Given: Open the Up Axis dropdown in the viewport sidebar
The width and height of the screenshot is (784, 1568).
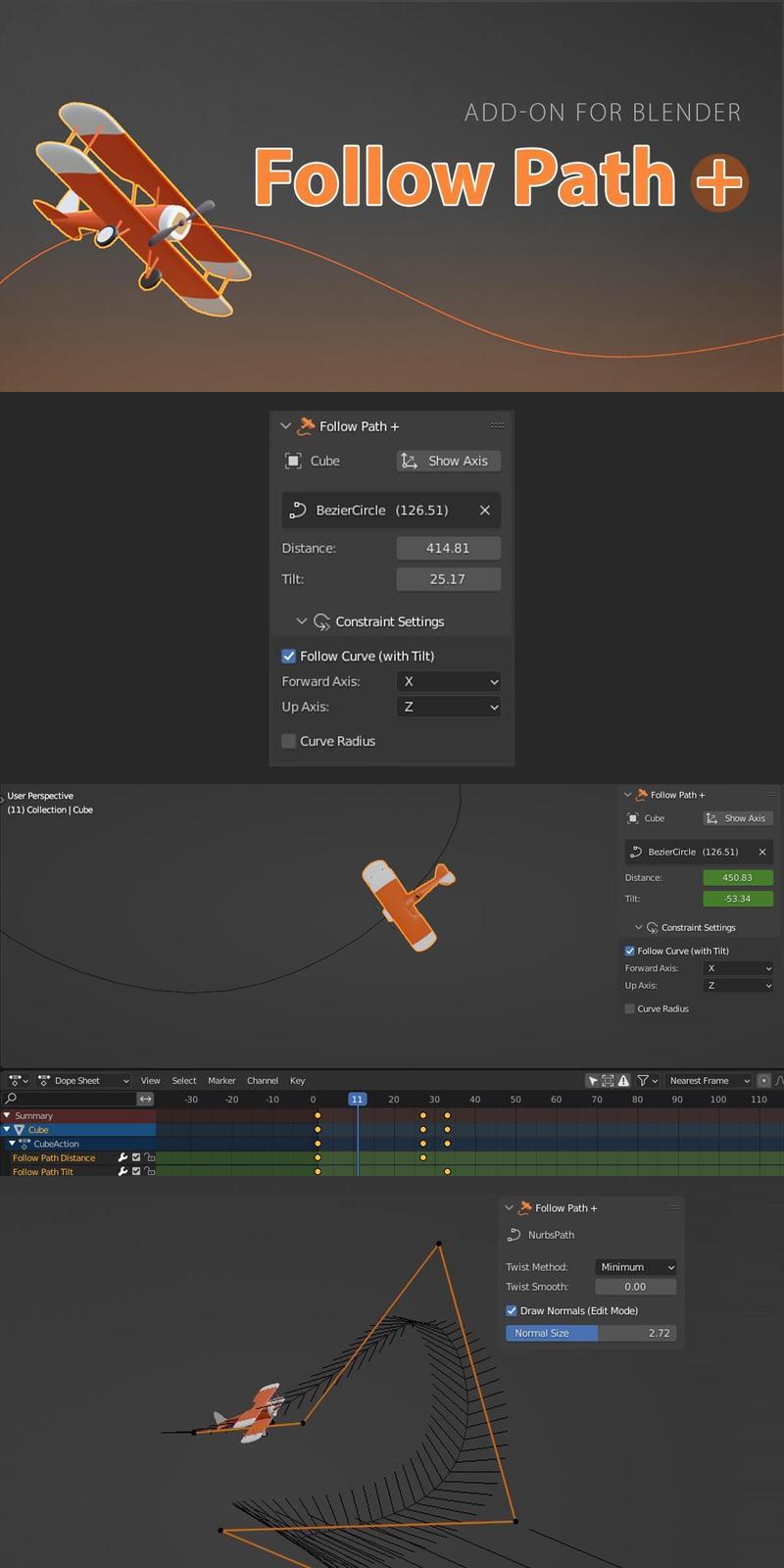Looking at the screenshot, I should tap(738, 986).
